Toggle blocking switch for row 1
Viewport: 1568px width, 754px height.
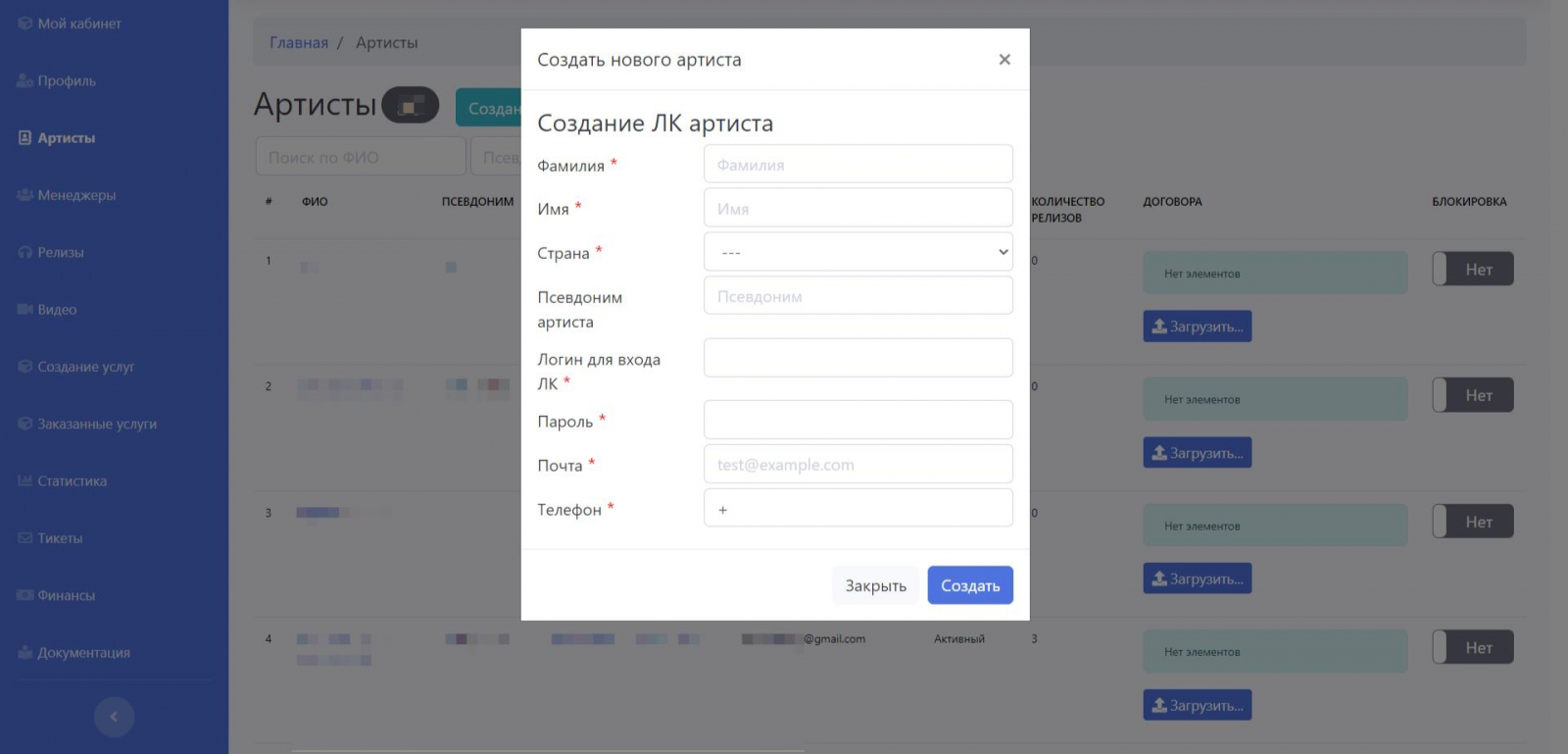tap(1473, 269)
